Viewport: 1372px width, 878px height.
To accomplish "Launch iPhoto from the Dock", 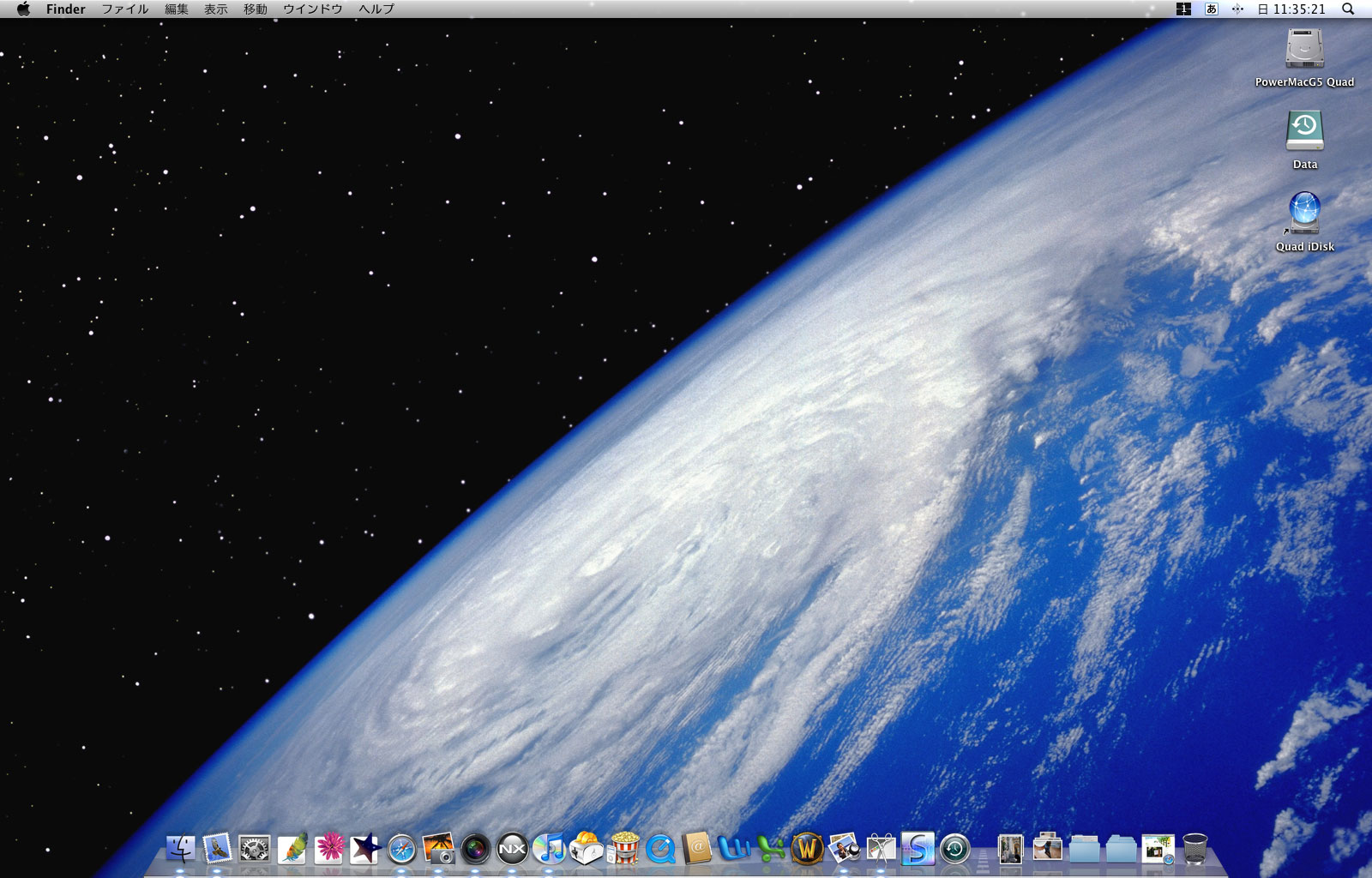I will coord(438,849).
